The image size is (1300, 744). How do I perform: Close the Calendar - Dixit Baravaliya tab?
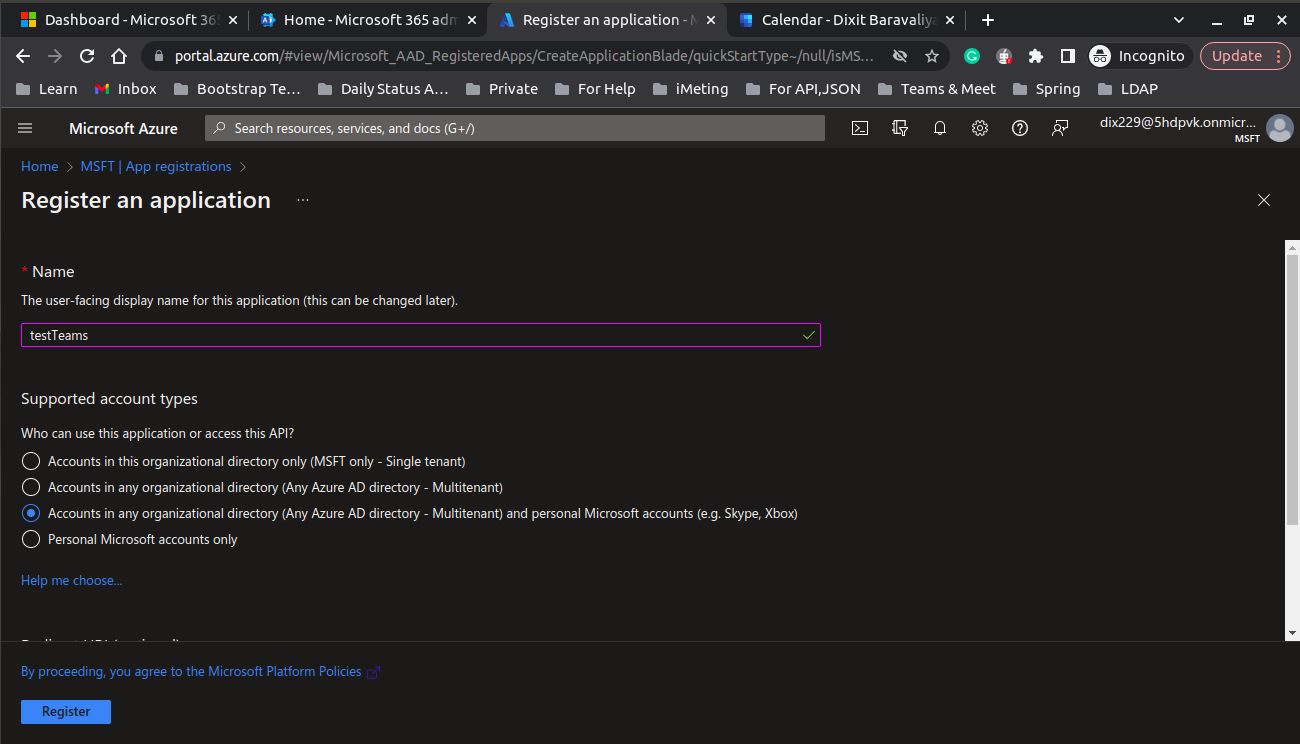(x=950, y=20)
